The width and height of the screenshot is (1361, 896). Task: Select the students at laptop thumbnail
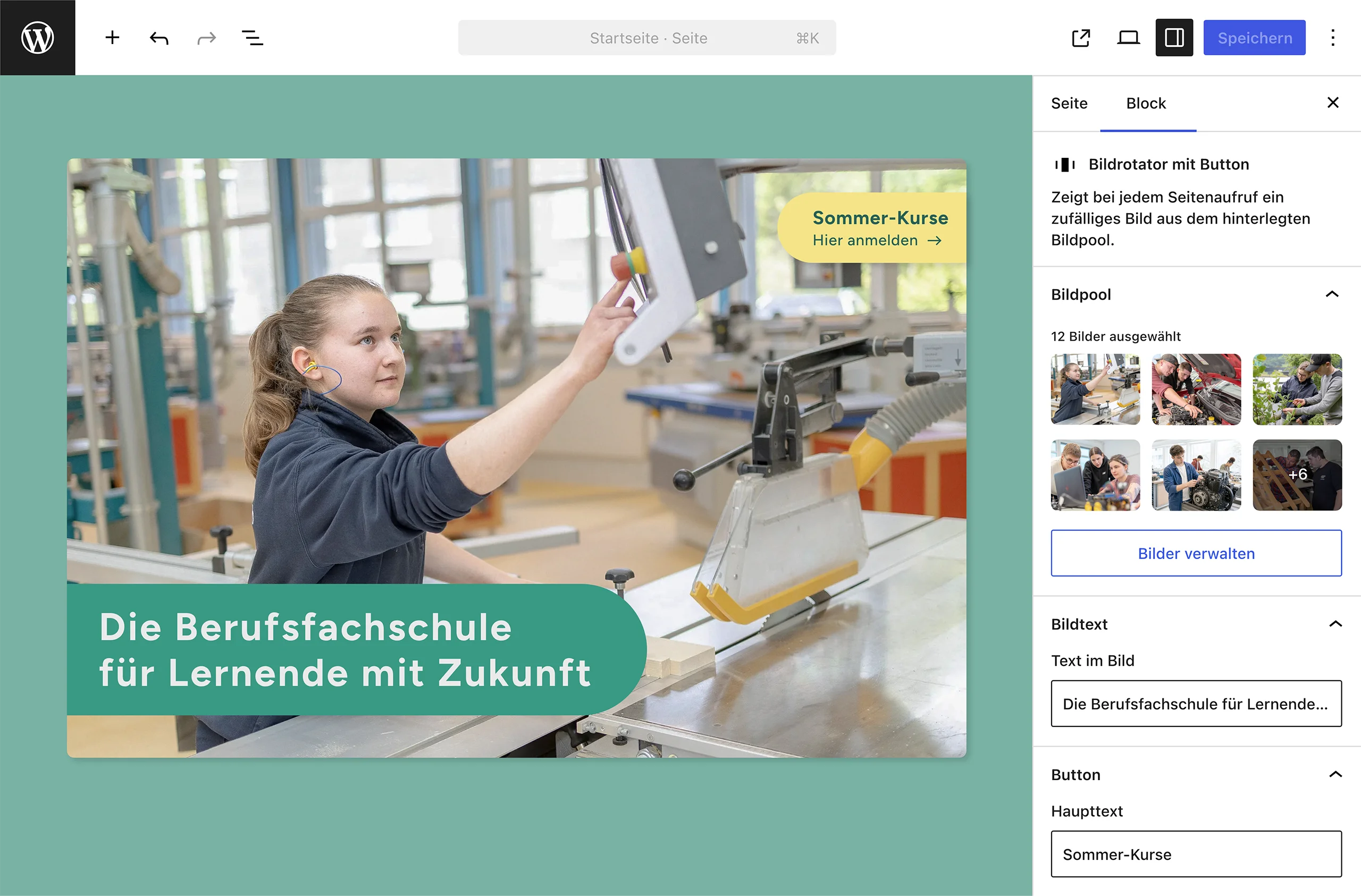click(x=1095, y=475)
